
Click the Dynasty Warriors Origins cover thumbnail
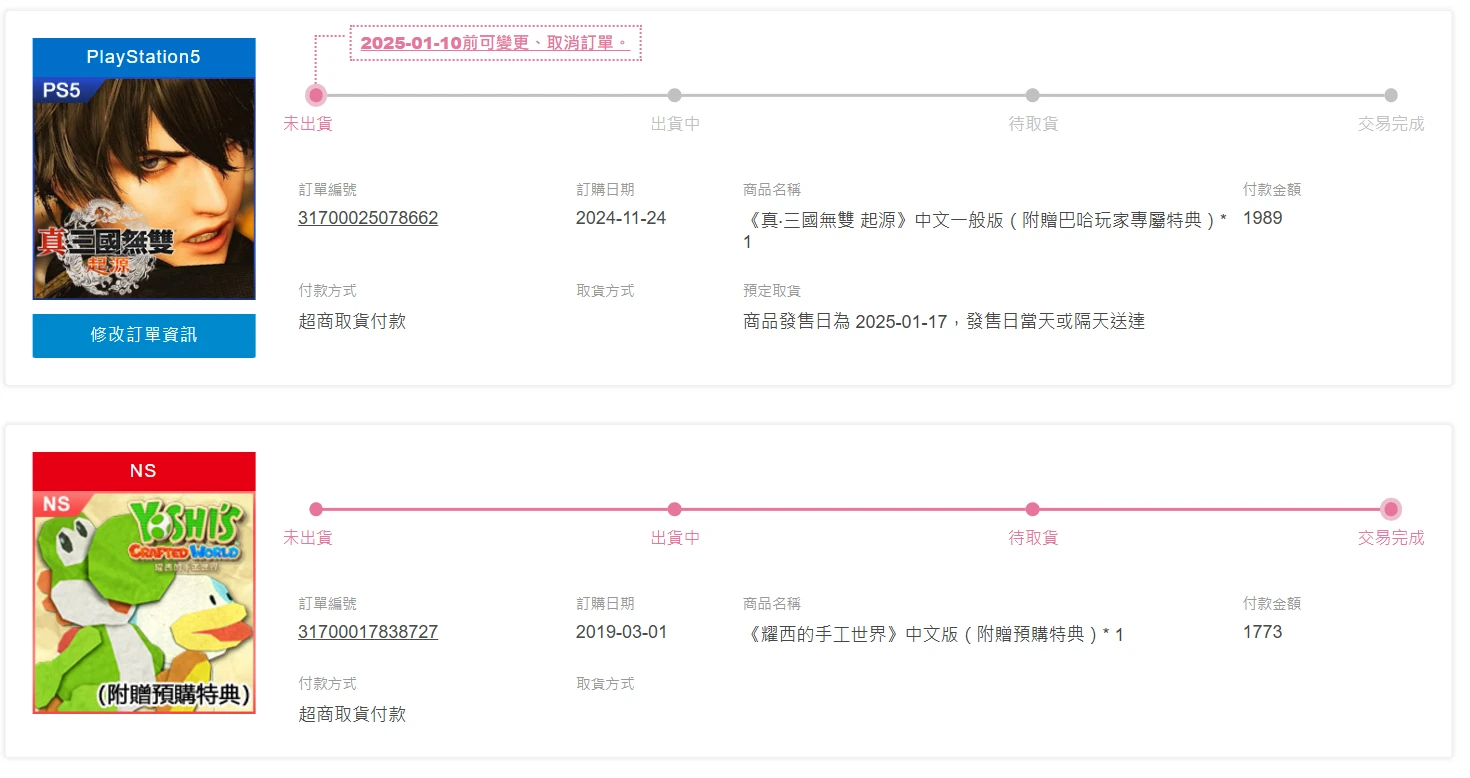(x=144, y=188)
